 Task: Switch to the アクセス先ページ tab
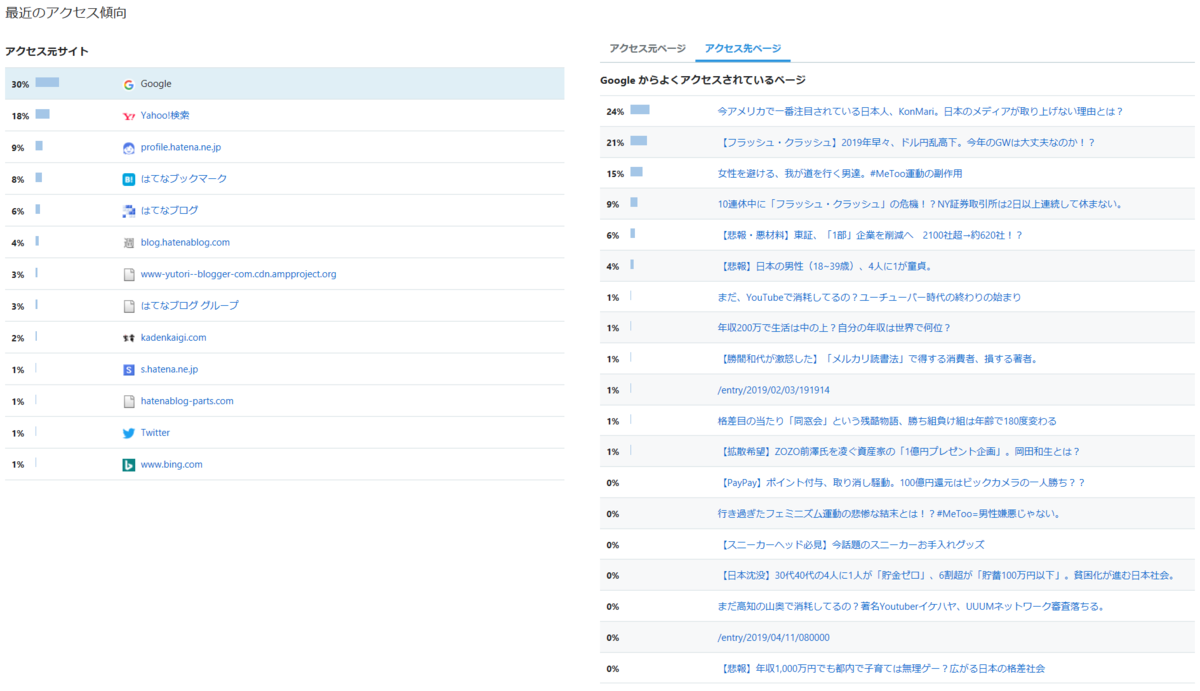(x=743, y=48)
